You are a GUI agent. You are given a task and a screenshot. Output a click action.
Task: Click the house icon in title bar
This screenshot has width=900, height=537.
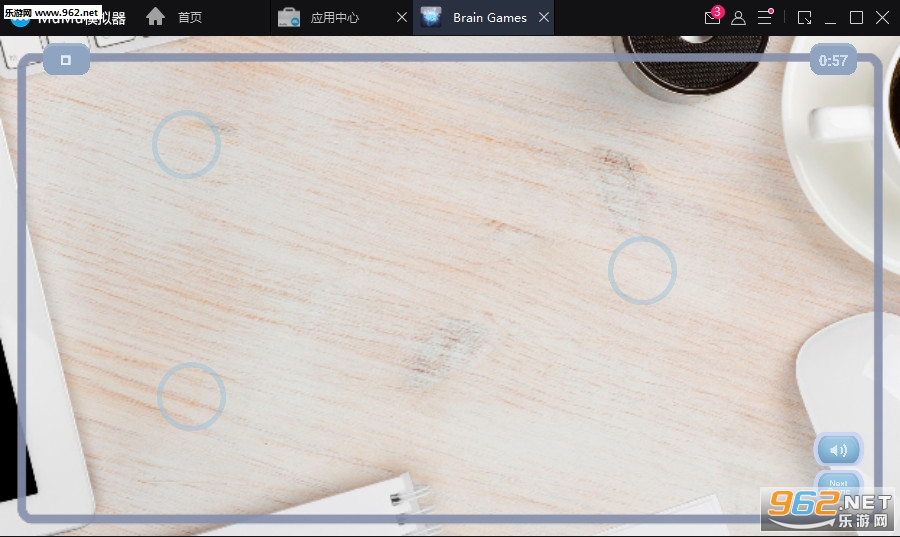click(x=155, y=17)
